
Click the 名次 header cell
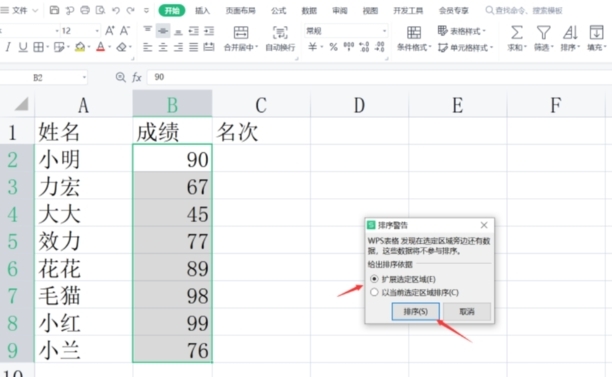click(261, 132)
